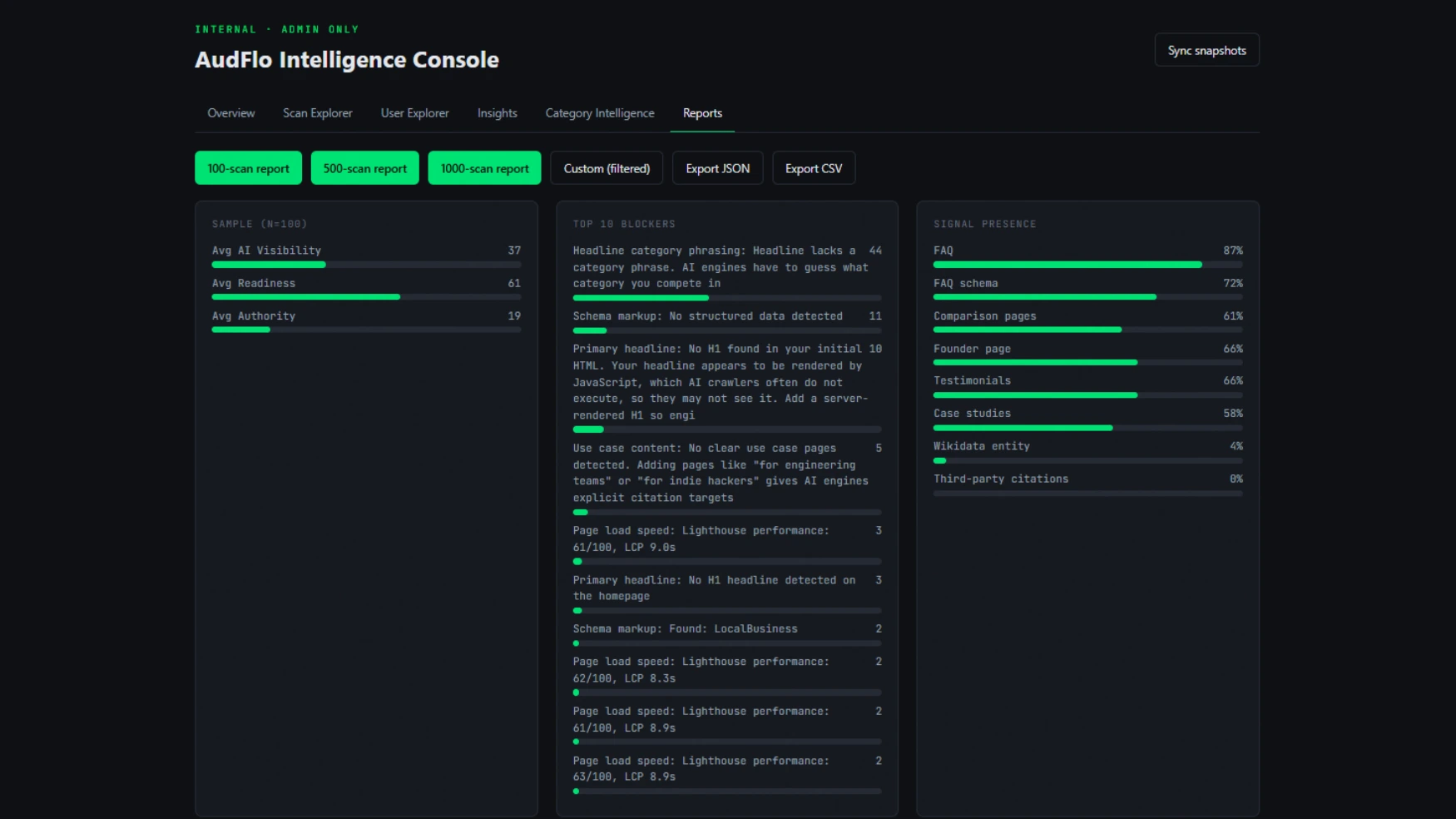Click the Third-party citations signal row
This screenshot has width=1456, height=819.
click(x=1087, y=484)
